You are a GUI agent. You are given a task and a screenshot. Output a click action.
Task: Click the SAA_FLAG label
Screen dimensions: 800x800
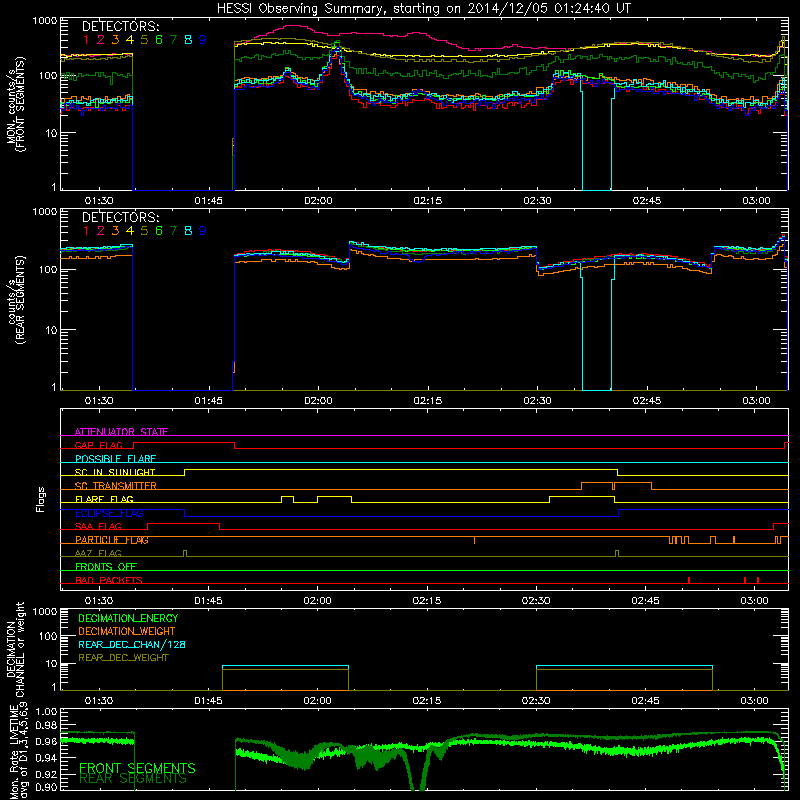(x=98, y=526)
